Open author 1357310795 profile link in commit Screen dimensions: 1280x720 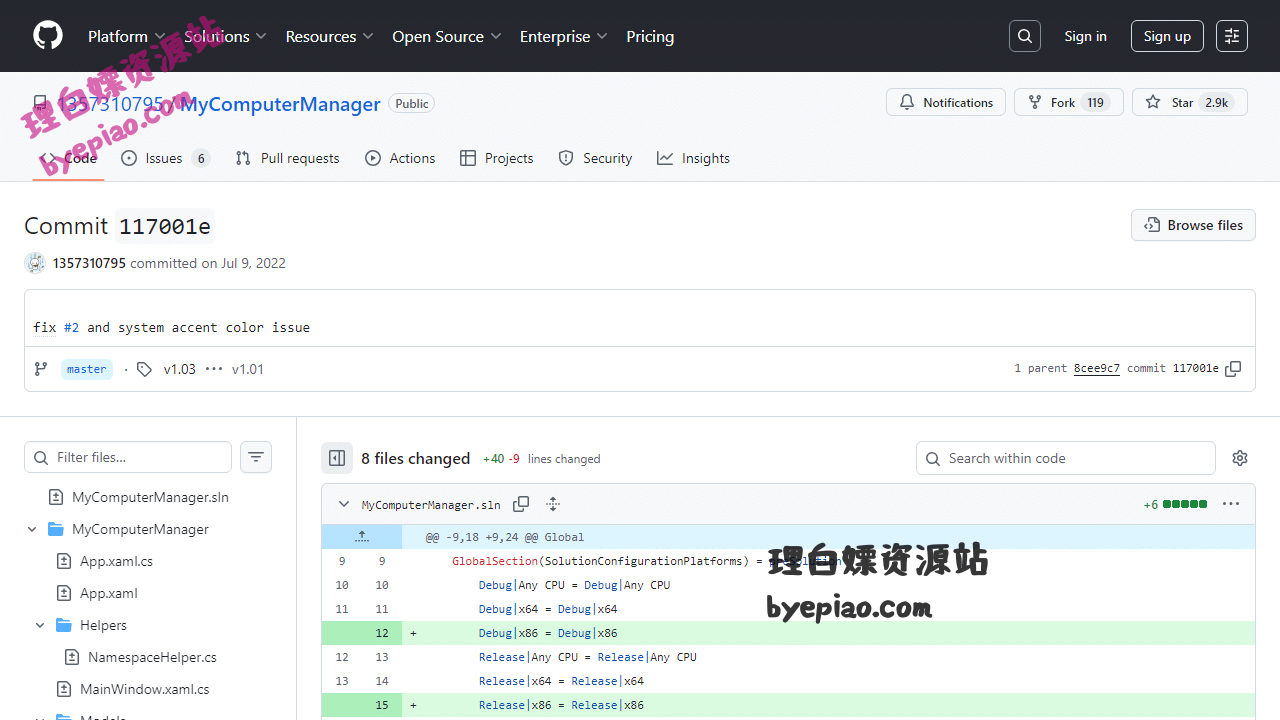point(89,263)
